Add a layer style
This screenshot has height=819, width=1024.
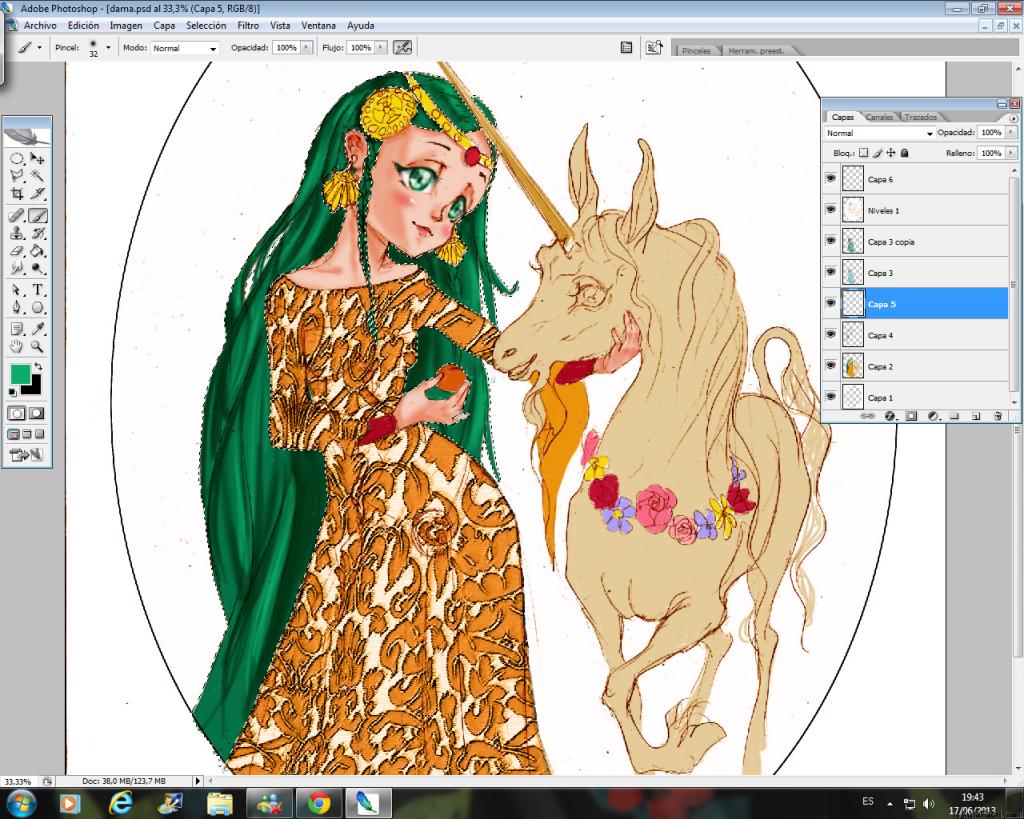pyautogui.click(x=890, y=416)
